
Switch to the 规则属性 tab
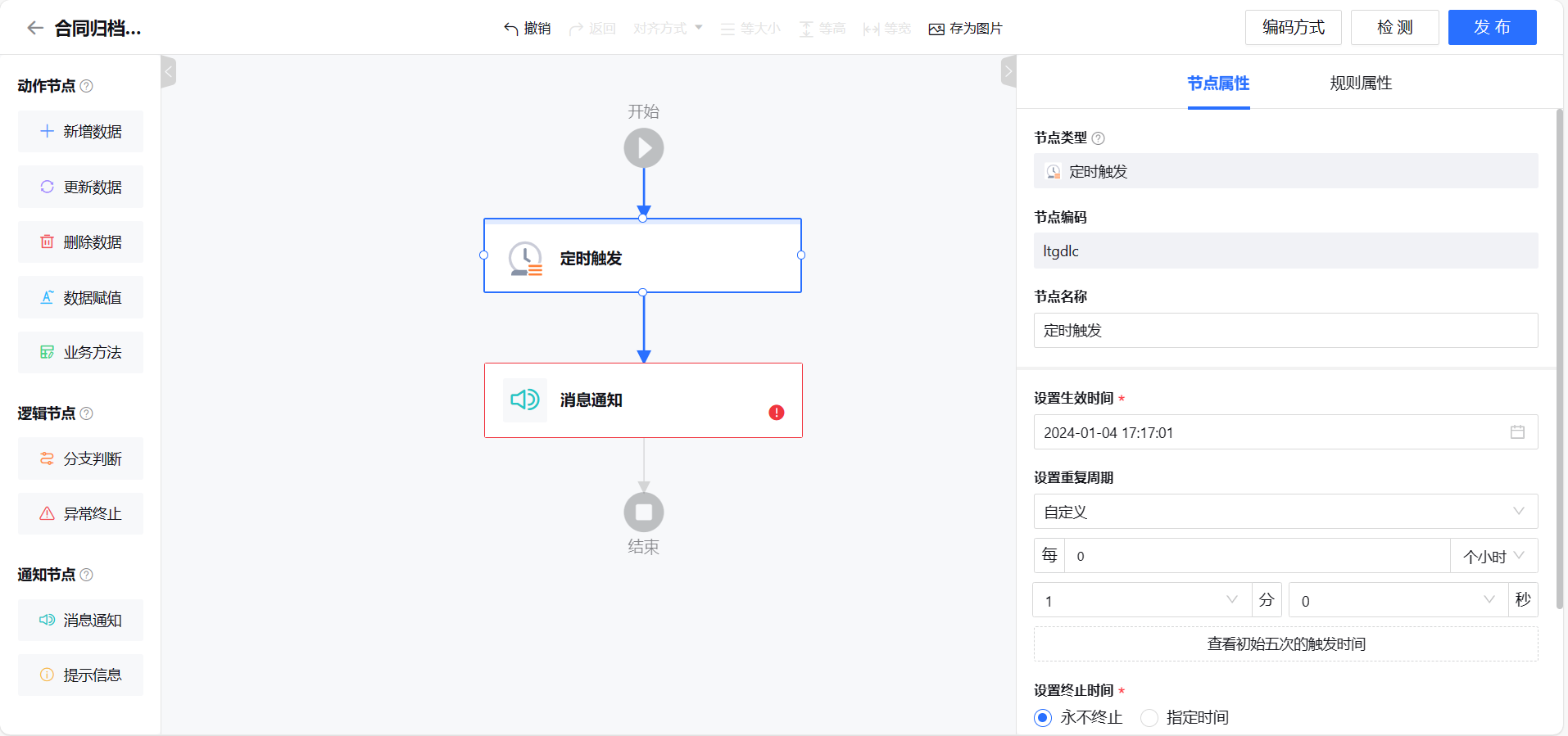click(x=1361, y=83)
